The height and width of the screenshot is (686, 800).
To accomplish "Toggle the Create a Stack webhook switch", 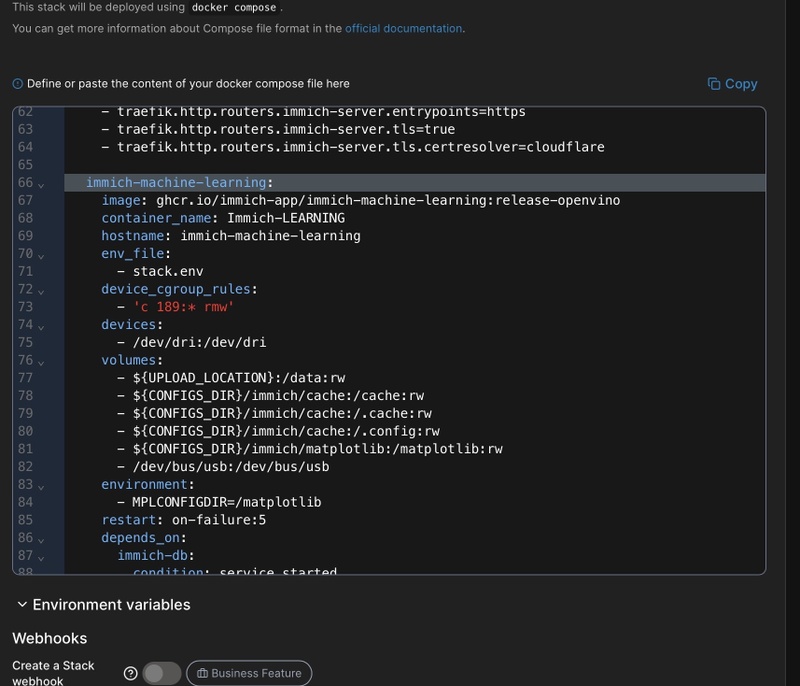I will tap(162, 673).
